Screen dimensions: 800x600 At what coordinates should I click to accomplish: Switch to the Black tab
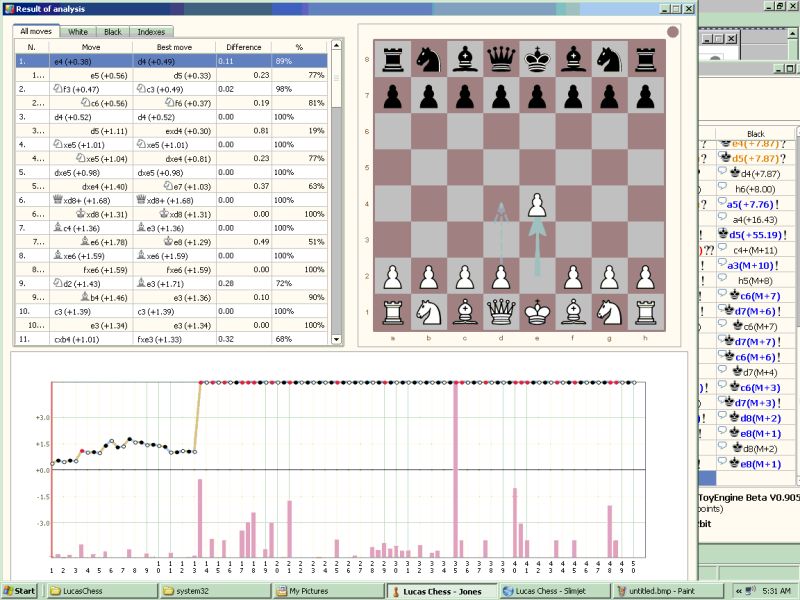[x=112, y=31]
